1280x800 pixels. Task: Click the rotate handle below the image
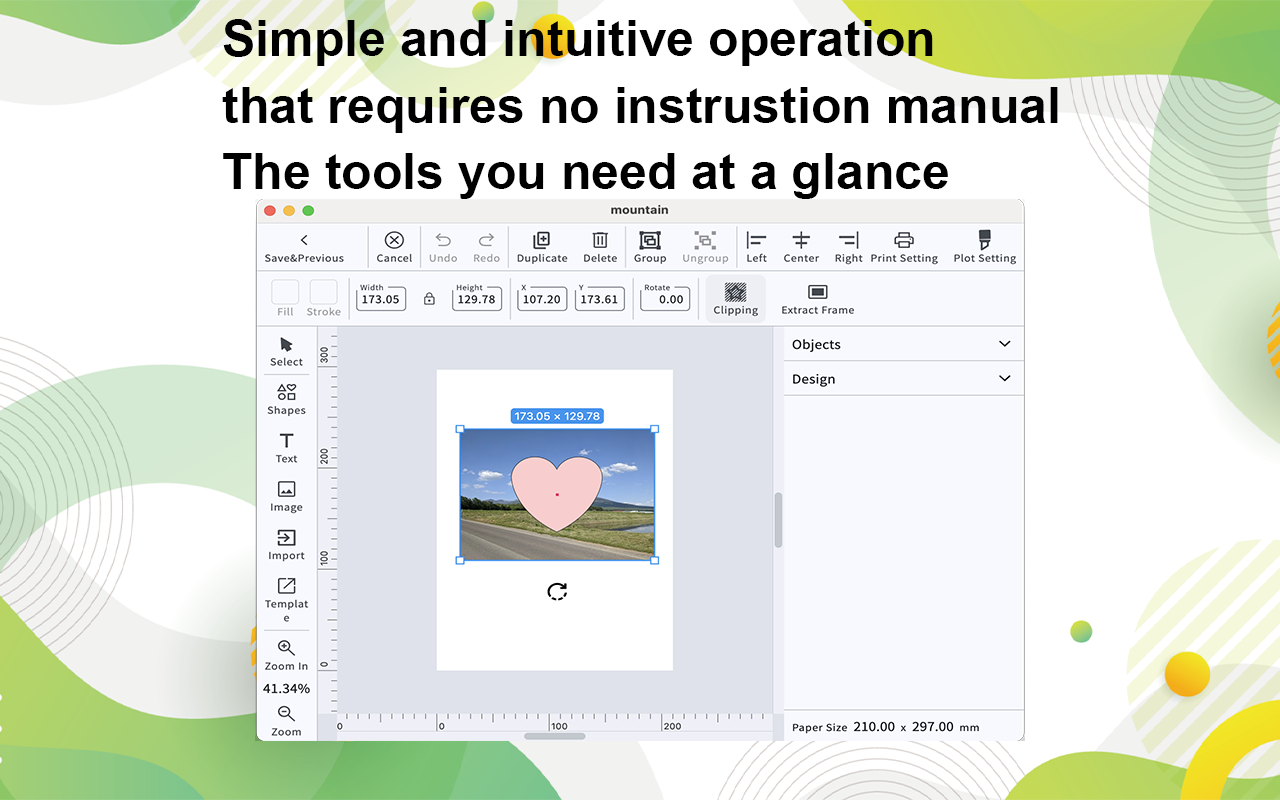pyautogui.click(x=557, y=592)
